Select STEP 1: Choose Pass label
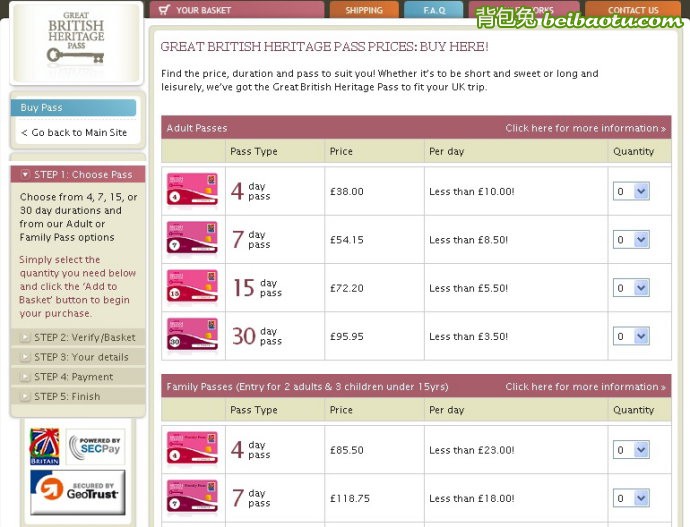The height and width of the screenshot is (527, 690). (x=83, y=175)
